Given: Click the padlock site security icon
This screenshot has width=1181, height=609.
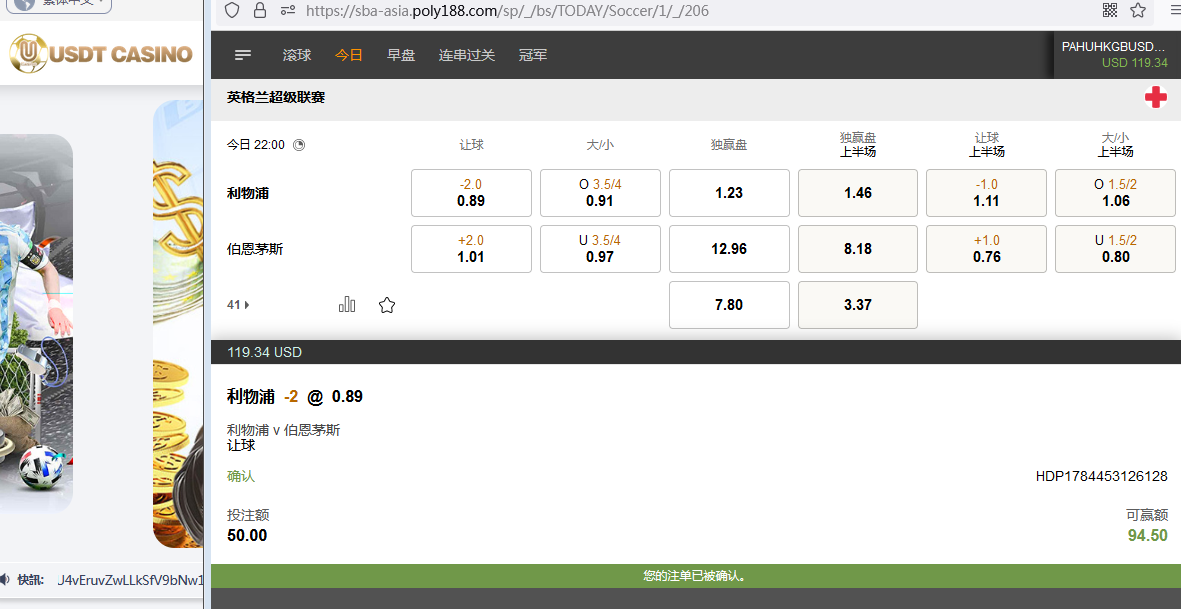Looking at the screenshot, I should coord(260,11).
